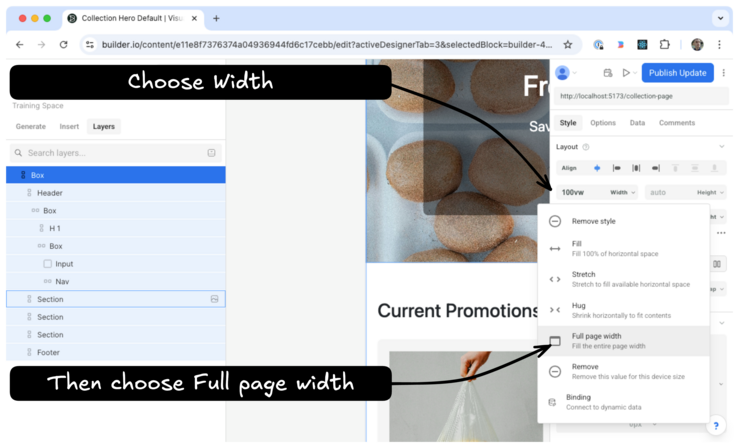Open the Chrome profile avatar
Screen dimensions: 739x448
[x=697, y=45]
